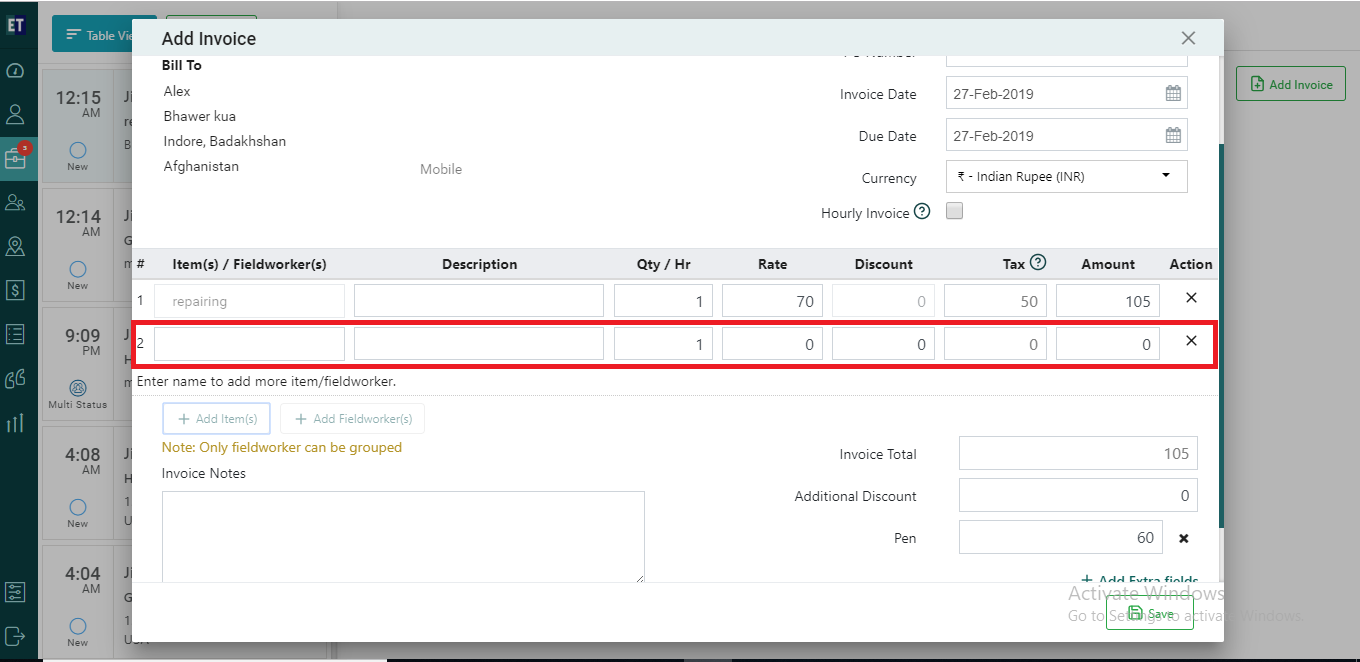The width and height of the screenshot is (1360, 662).
Task: Open the dollar invoice icon in sidebar
Action: tap(15, 290)
